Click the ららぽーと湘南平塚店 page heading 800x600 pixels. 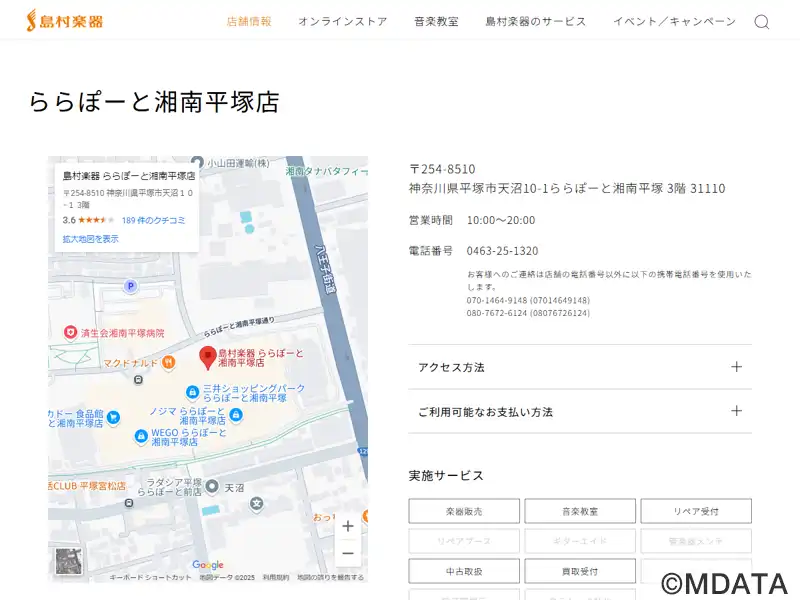(154, 102)
